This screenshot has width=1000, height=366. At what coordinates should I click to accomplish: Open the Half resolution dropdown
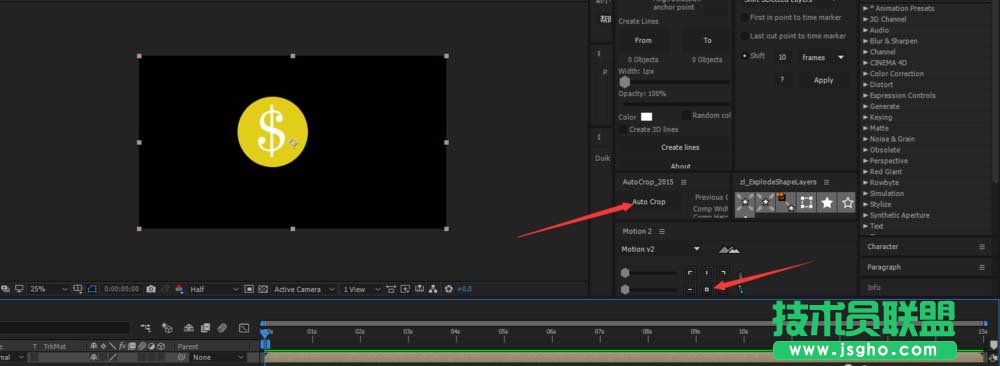coord(214,289)
